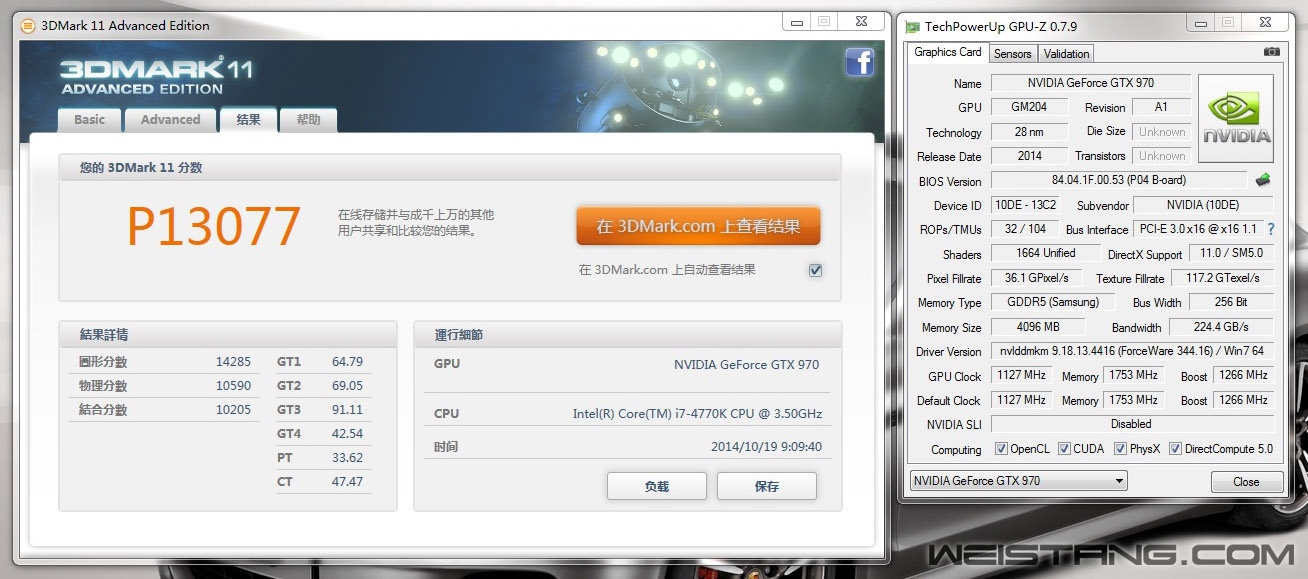This screenshot has height=579, width=1308.
Task: Click the GPU-Z Close button
Action: coord(1246,481)
